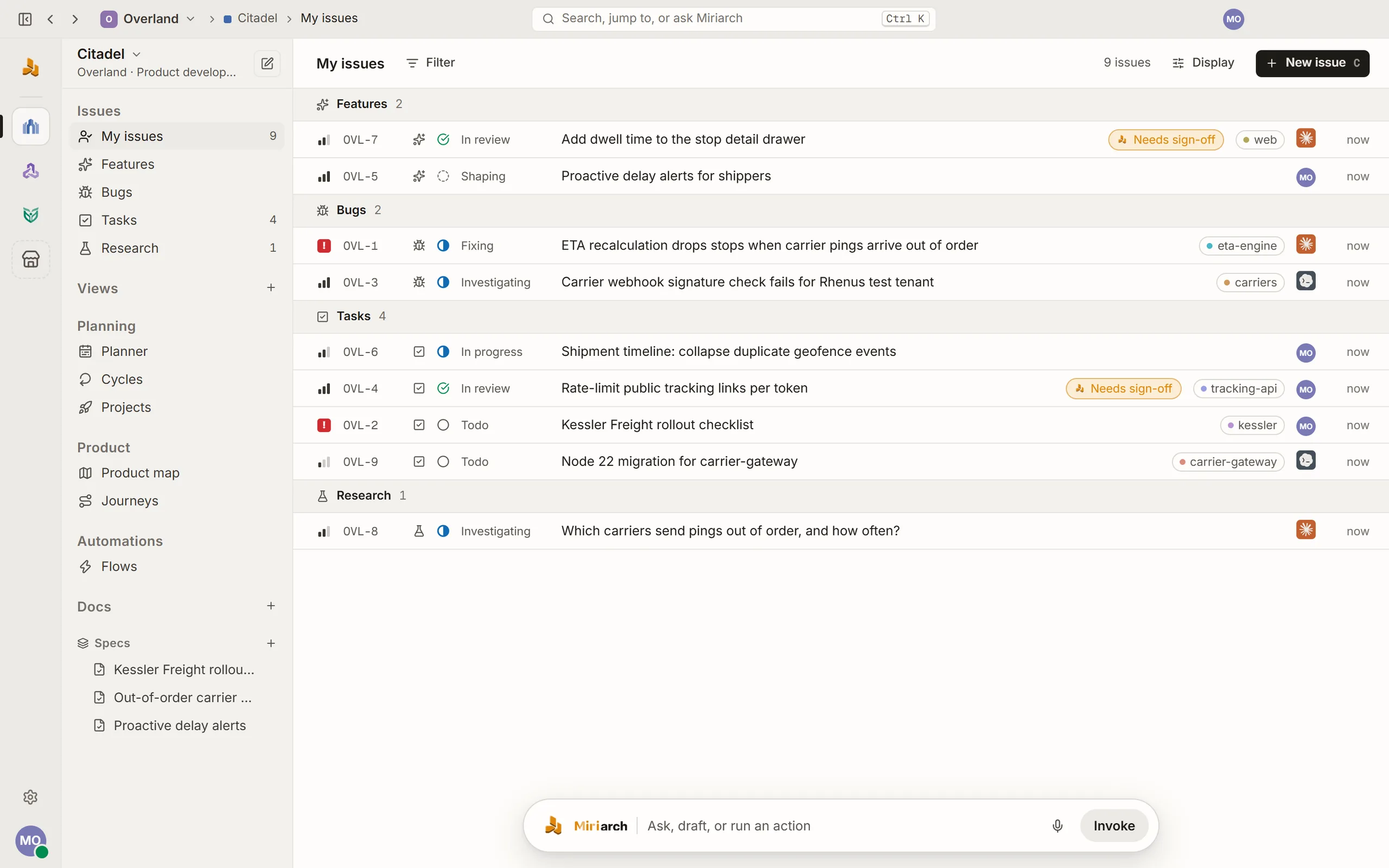
Task: Collapse the Research group header
Action: pyautogui.click(x=841, y=496)
